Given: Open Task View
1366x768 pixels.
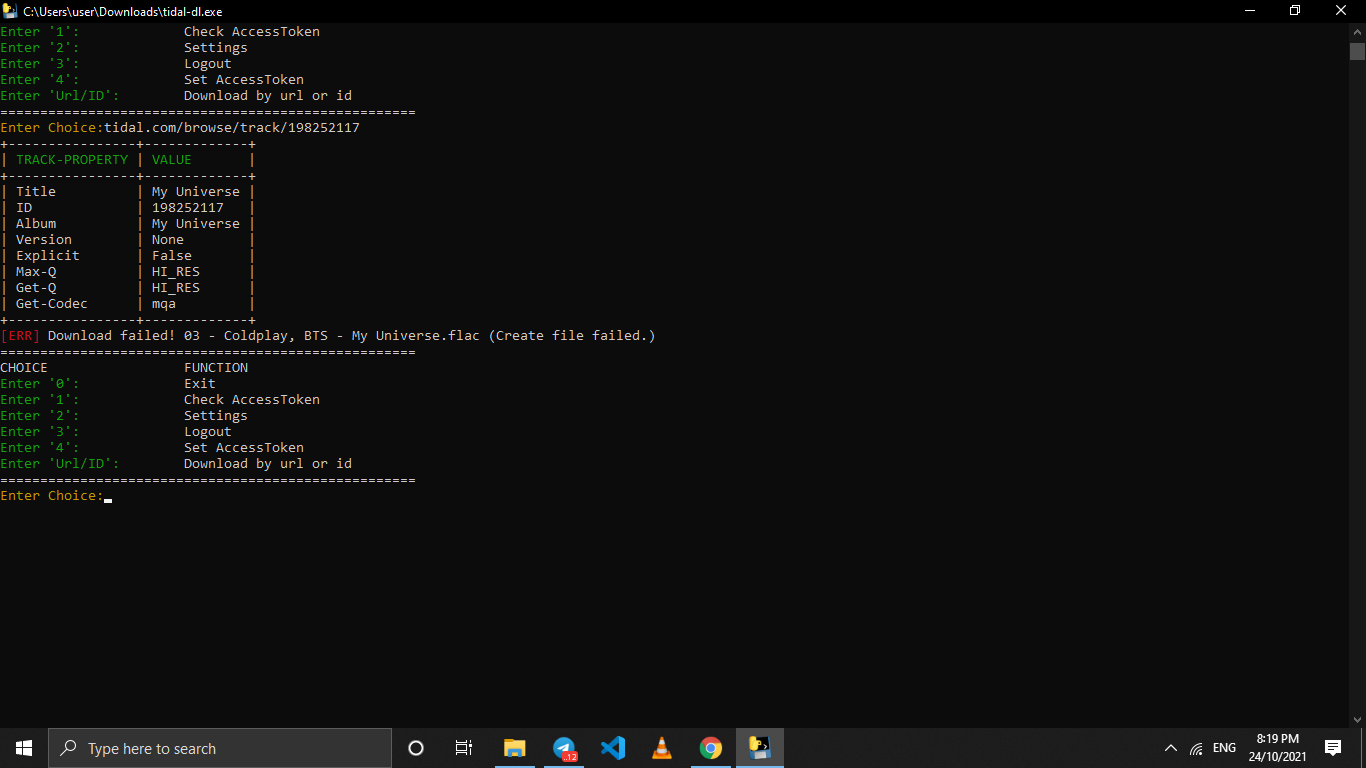Looking at the screenshot, I should tap(463, 747).
